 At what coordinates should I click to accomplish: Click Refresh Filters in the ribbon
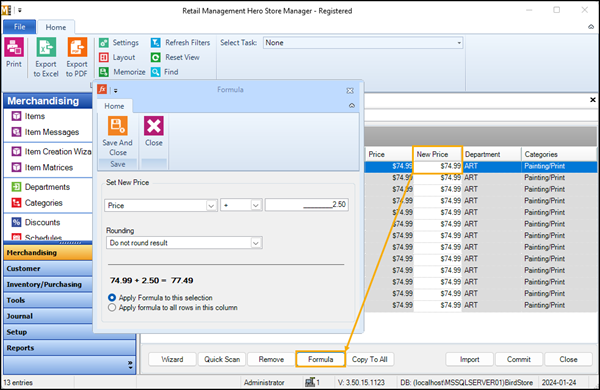(181, 43)
